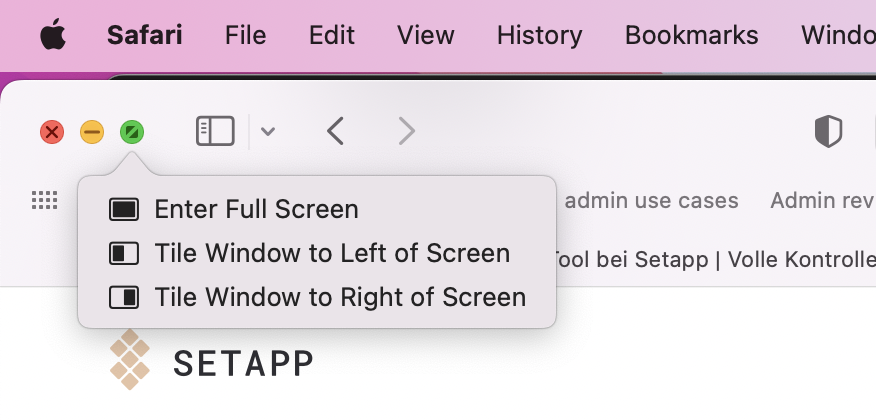Open the History menu
Image resolution: width=876 pixels, height=420 pixels.
tap(539, 36)
